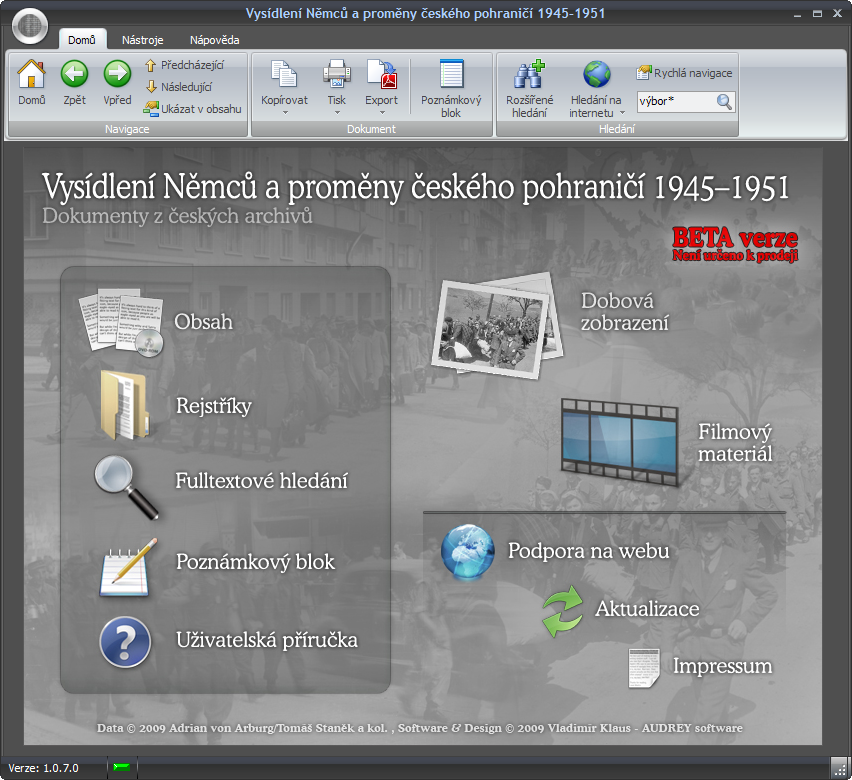Switch to the Nápověda ribbon tab

214,40
